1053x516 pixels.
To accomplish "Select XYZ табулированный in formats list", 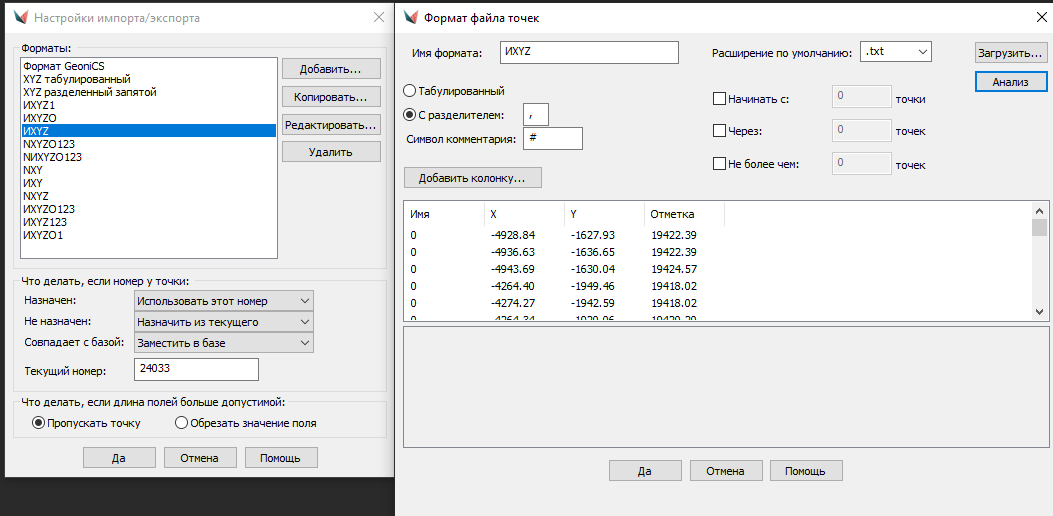I will coord(148,79).
